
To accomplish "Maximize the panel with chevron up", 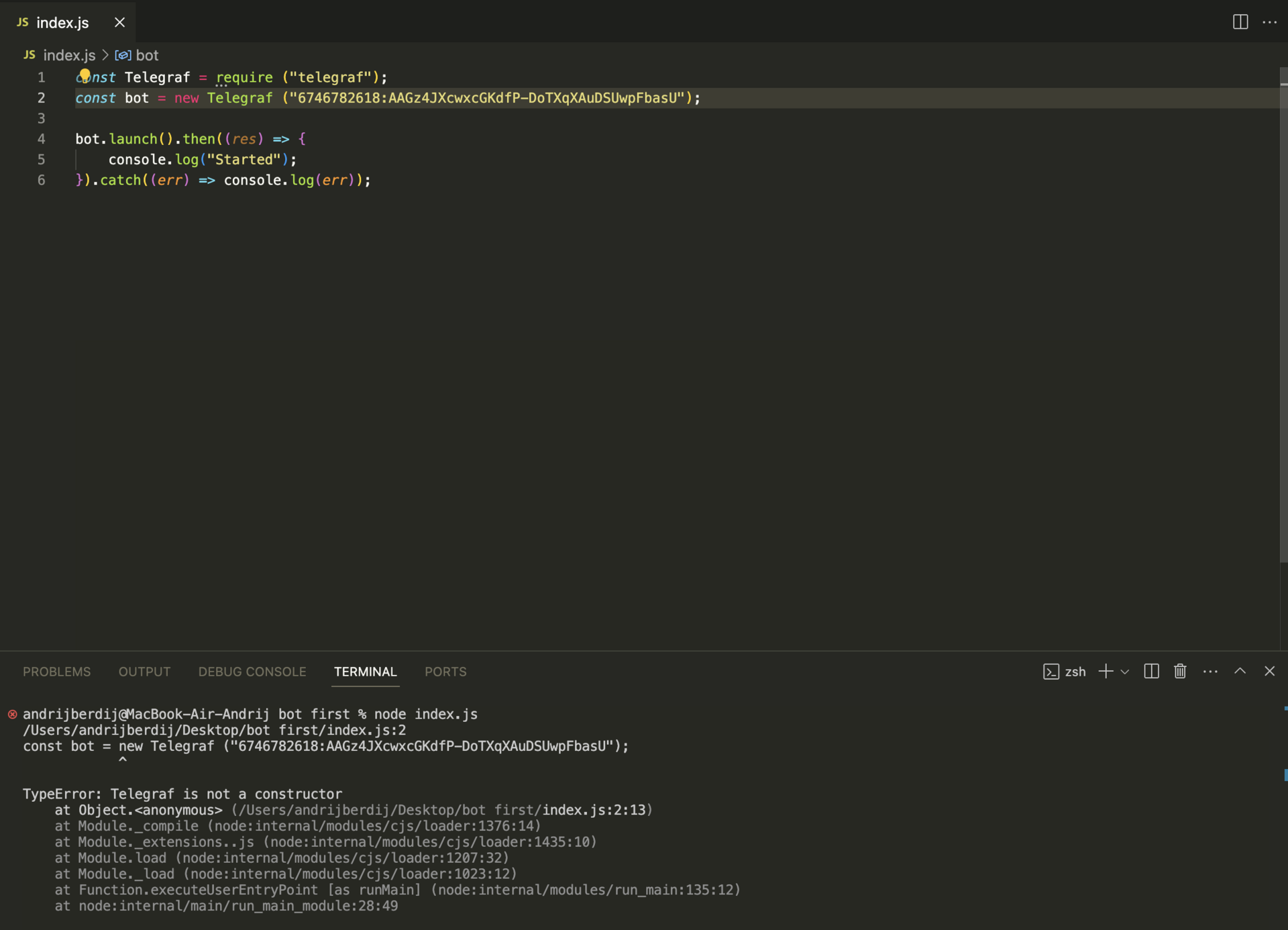I will (1240, 671).
